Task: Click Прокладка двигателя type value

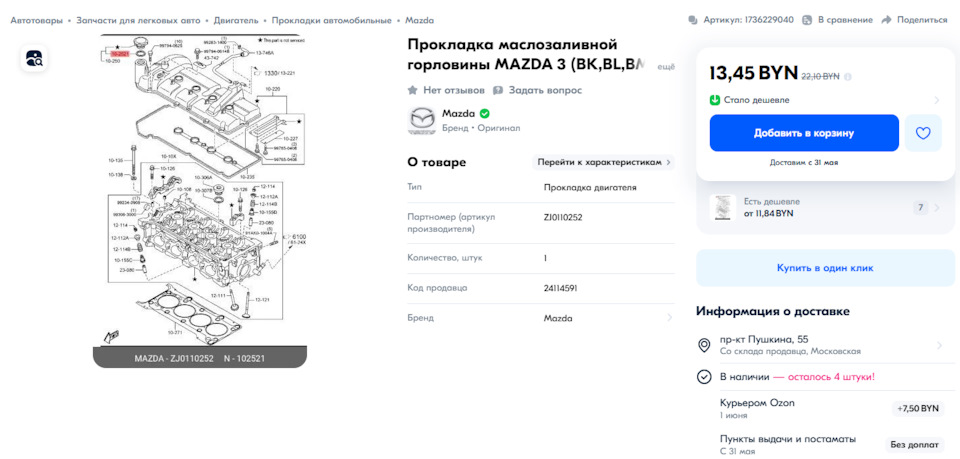Action: coord(590,187)
